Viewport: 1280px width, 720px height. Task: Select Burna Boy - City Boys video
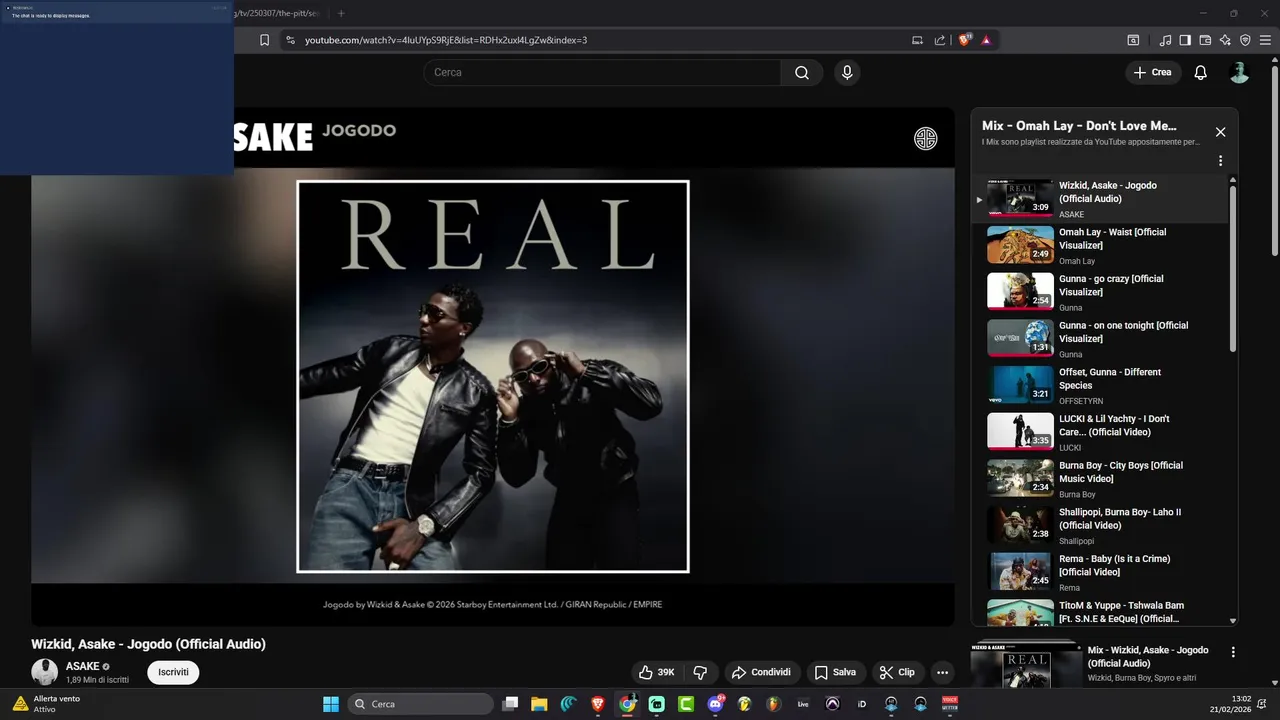(x=1101, y=479)
